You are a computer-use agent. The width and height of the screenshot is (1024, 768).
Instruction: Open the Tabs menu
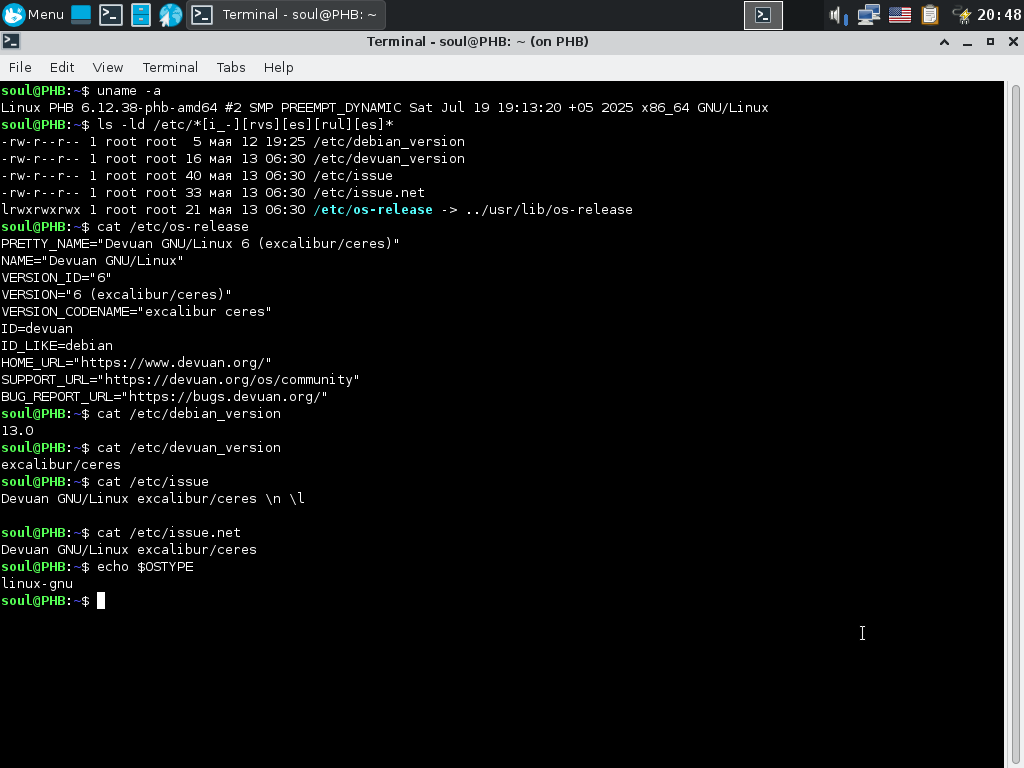pyautogui.click(x=231, y=68)
